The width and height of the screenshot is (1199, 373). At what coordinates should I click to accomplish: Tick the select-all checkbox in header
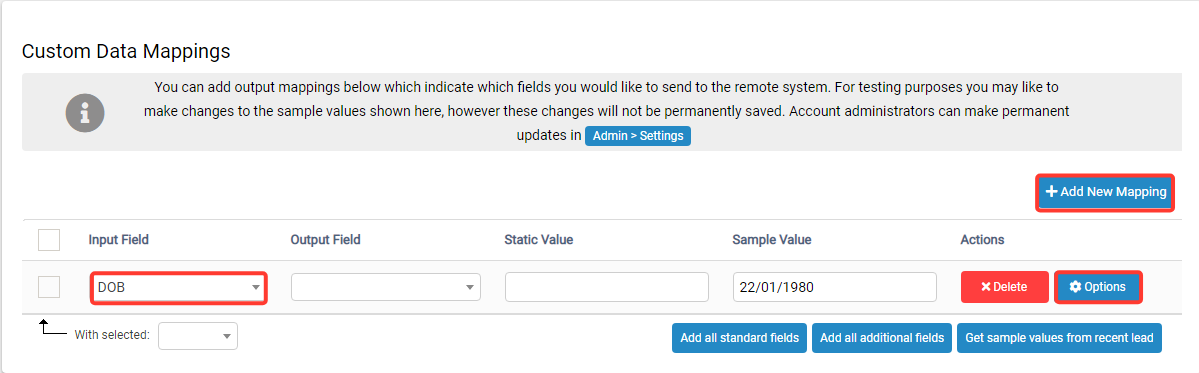pyautogui.click(x=49, y=240)
